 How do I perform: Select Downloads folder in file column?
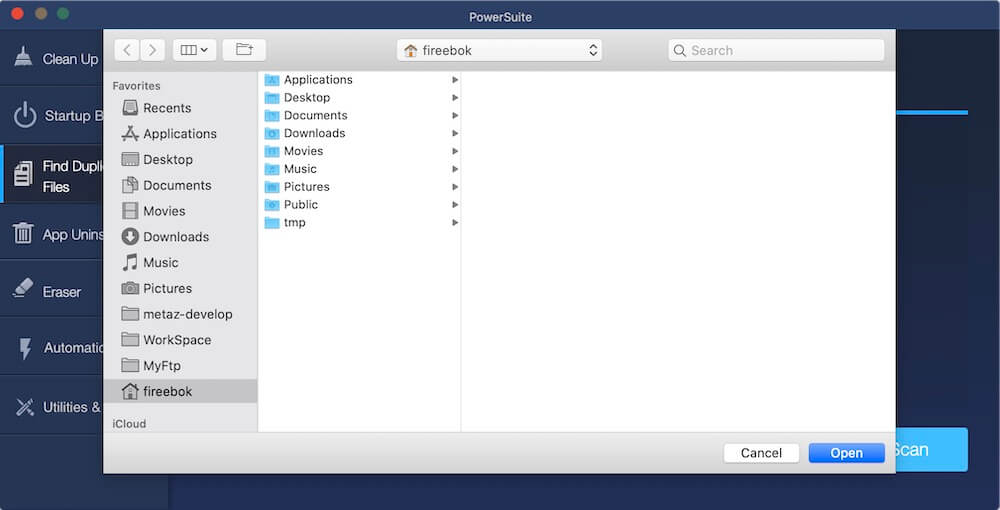[x=360, y=133]
